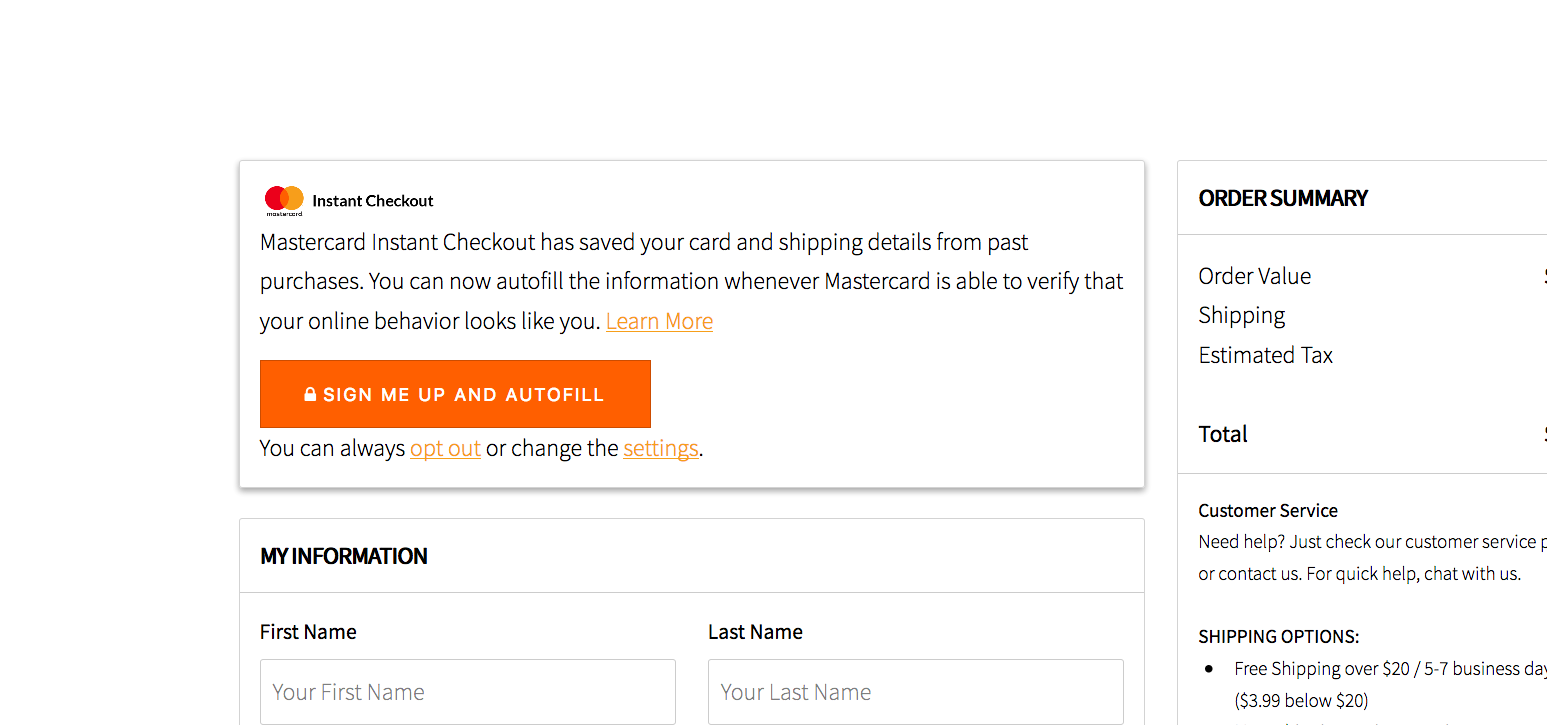The image size is (1547, 725).
Task: Click the Sign Me Up and Autofill button
Action: click(x=455, y=394)
